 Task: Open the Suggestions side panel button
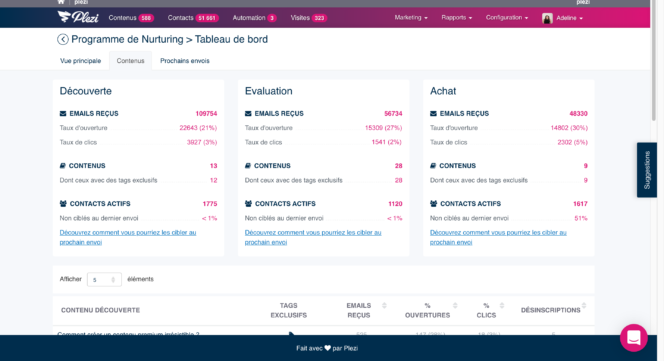[x=647, y=170]
